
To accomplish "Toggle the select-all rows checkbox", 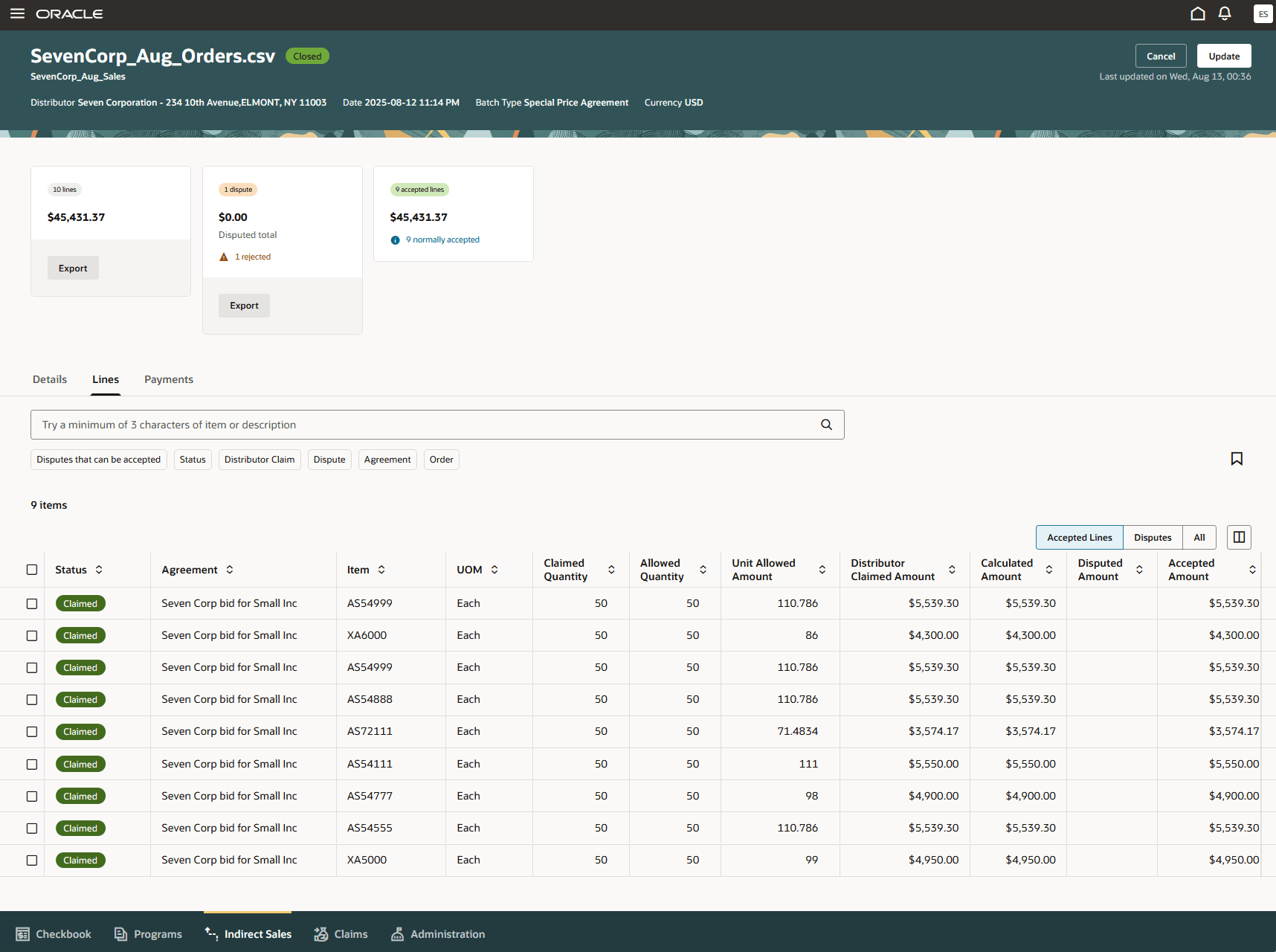I will pyautogui.click(x=32, y=570).
